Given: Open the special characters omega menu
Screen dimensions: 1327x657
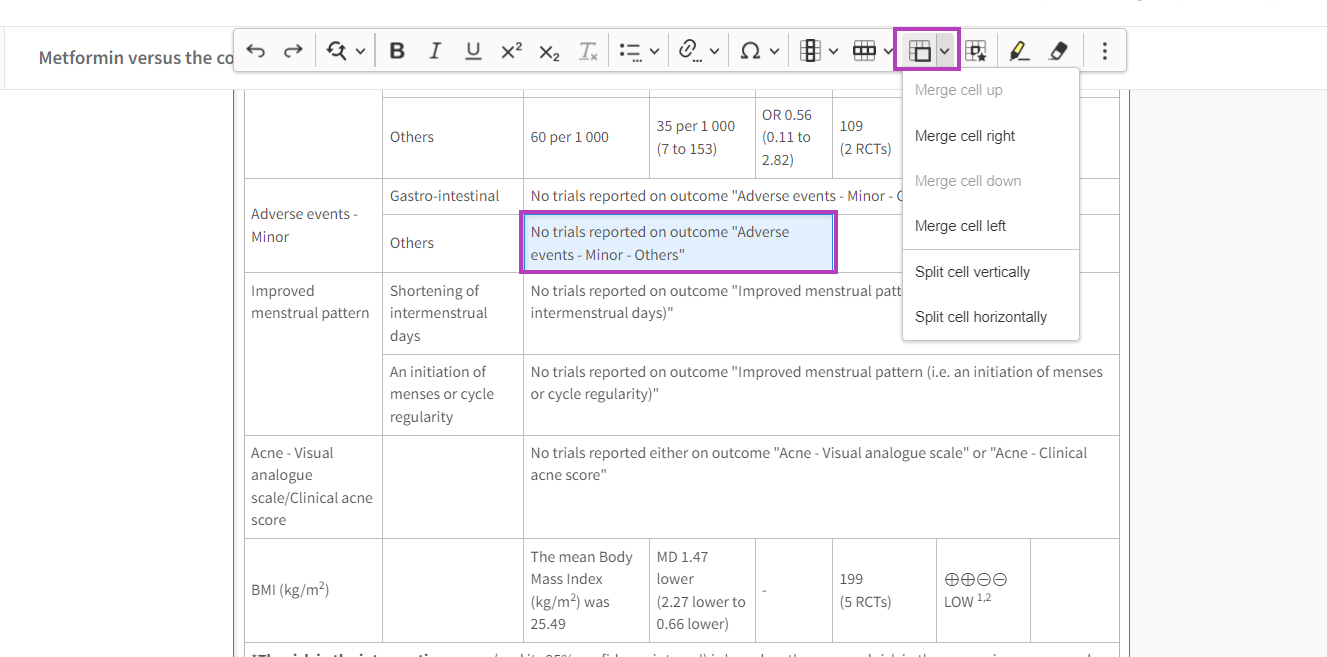Looking at the screenshot, I should coord(759,51).
